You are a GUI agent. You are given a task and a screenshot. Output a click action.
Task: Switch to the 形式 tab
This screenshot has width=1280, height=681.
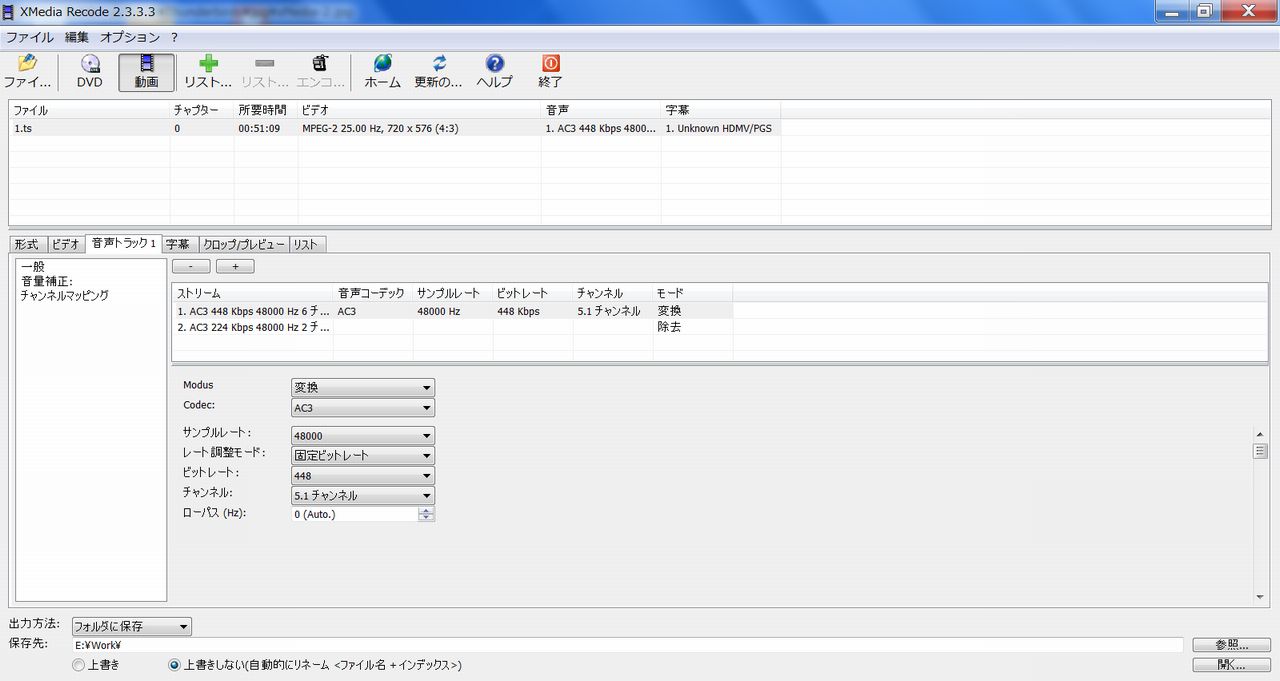point(28,244)
